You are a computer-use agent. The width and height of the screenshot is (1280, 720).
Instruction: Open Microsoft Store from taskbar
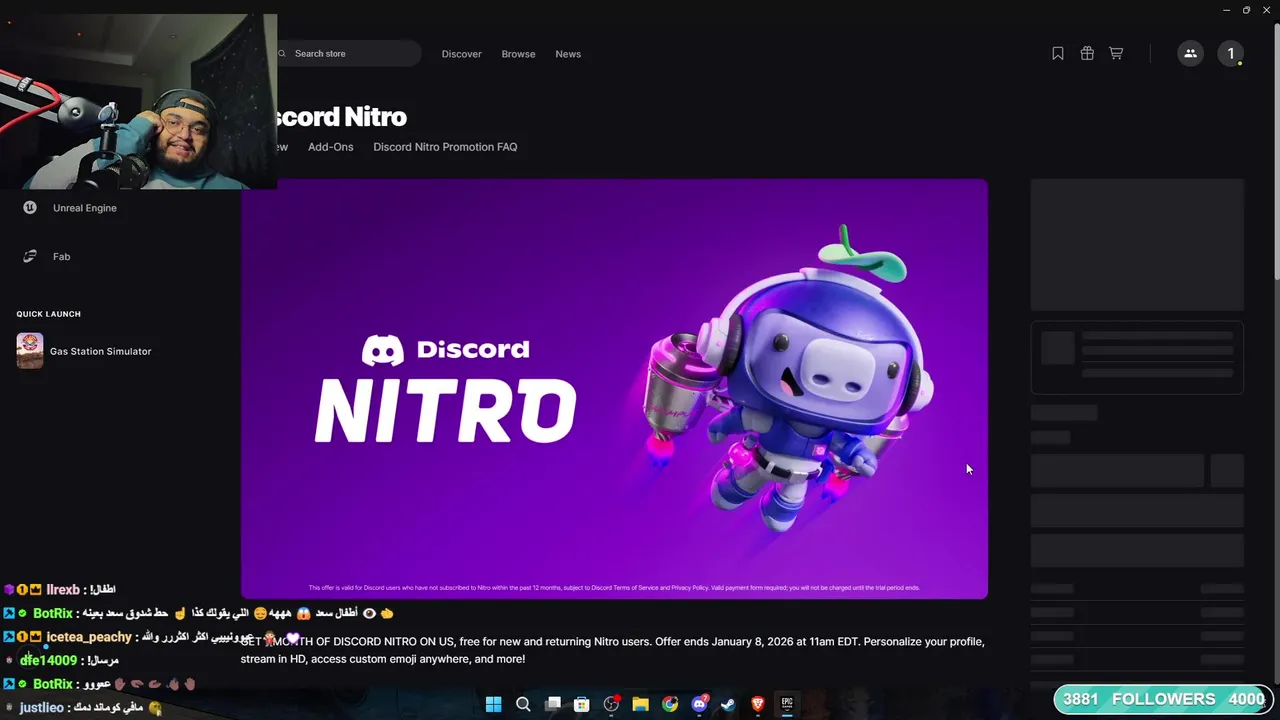coord(581,704)
